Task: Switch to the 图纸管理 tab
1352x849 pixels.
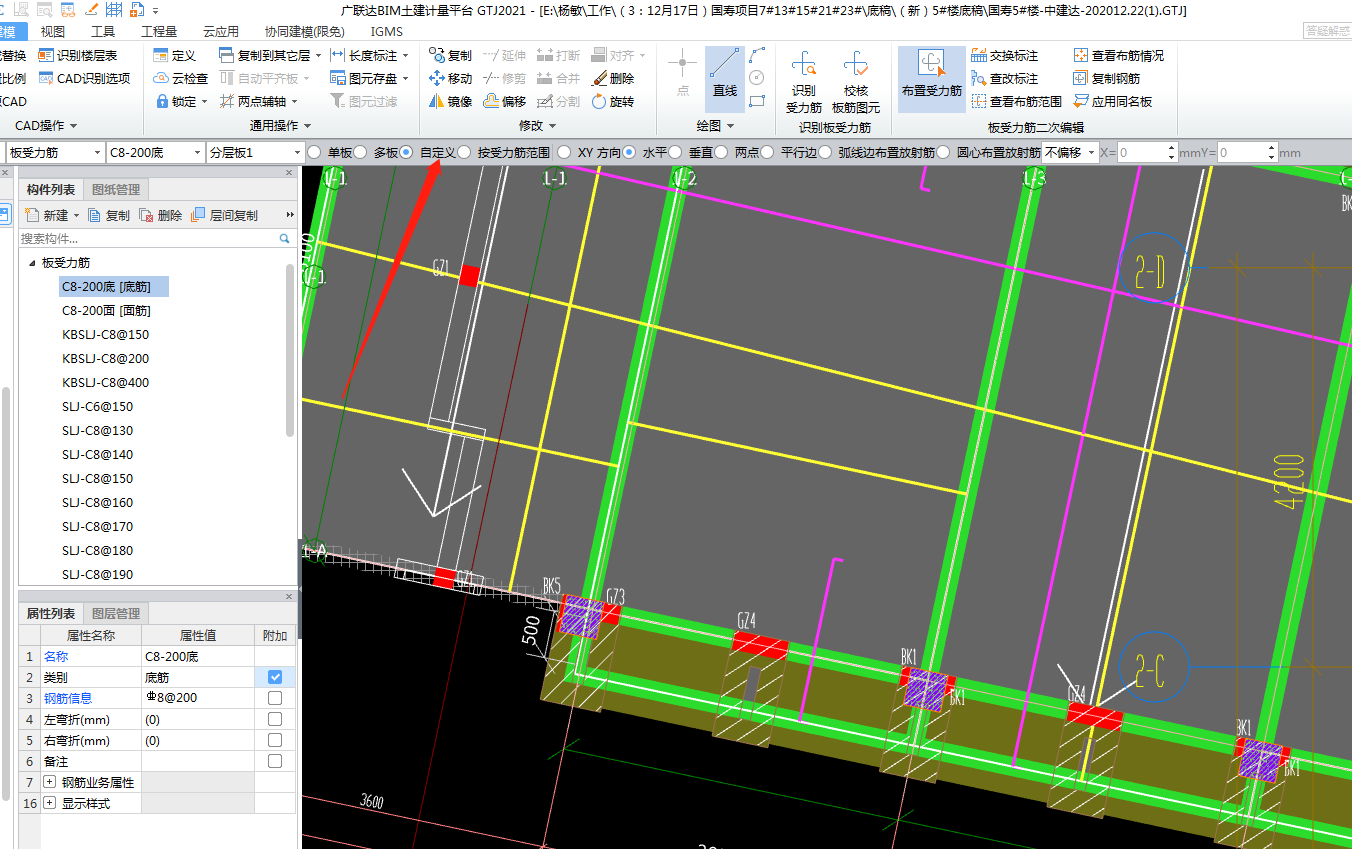Action: click(116, 190)
